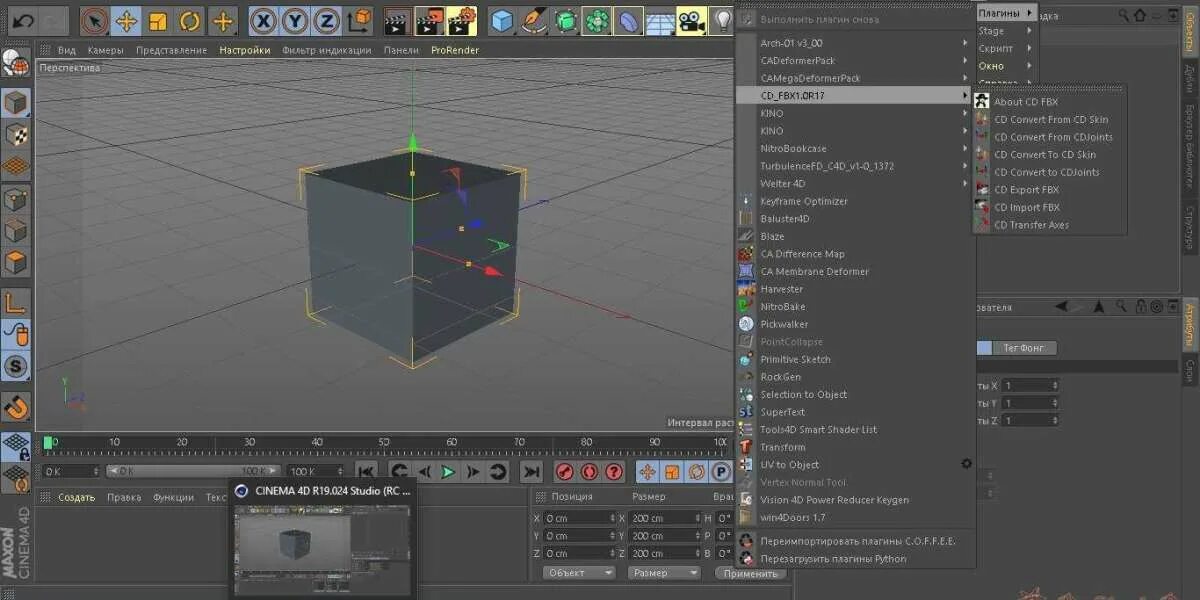Screen dimensions: 1200x600
Task: Toggle the Locked Workplane icon
Action: pyautogui.click(x=16, y=446)
